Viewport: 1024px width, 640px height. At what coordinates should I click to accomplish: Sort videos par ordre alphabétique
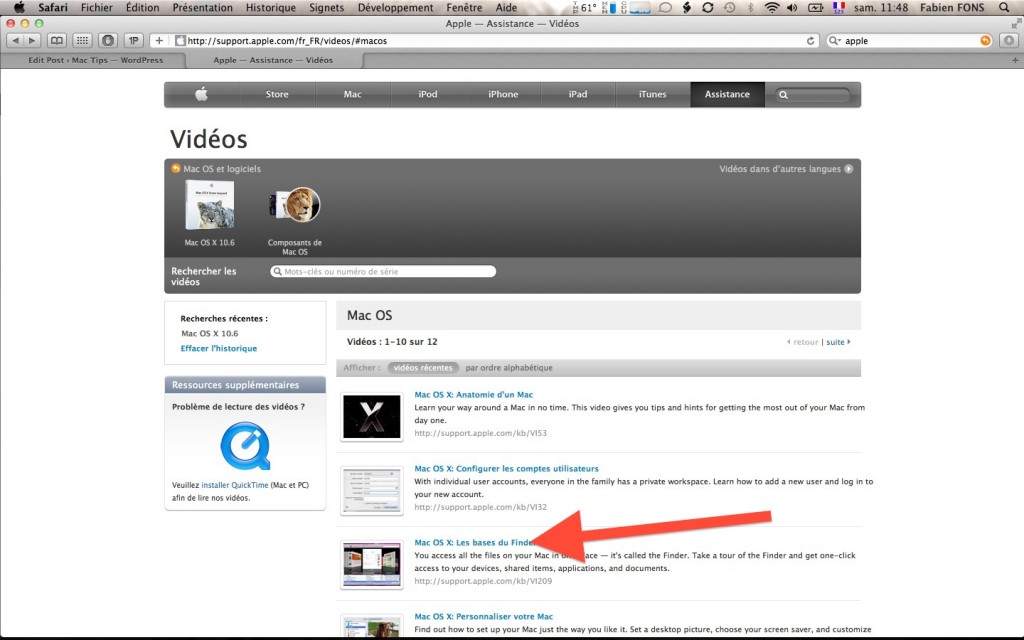(509, 368)
